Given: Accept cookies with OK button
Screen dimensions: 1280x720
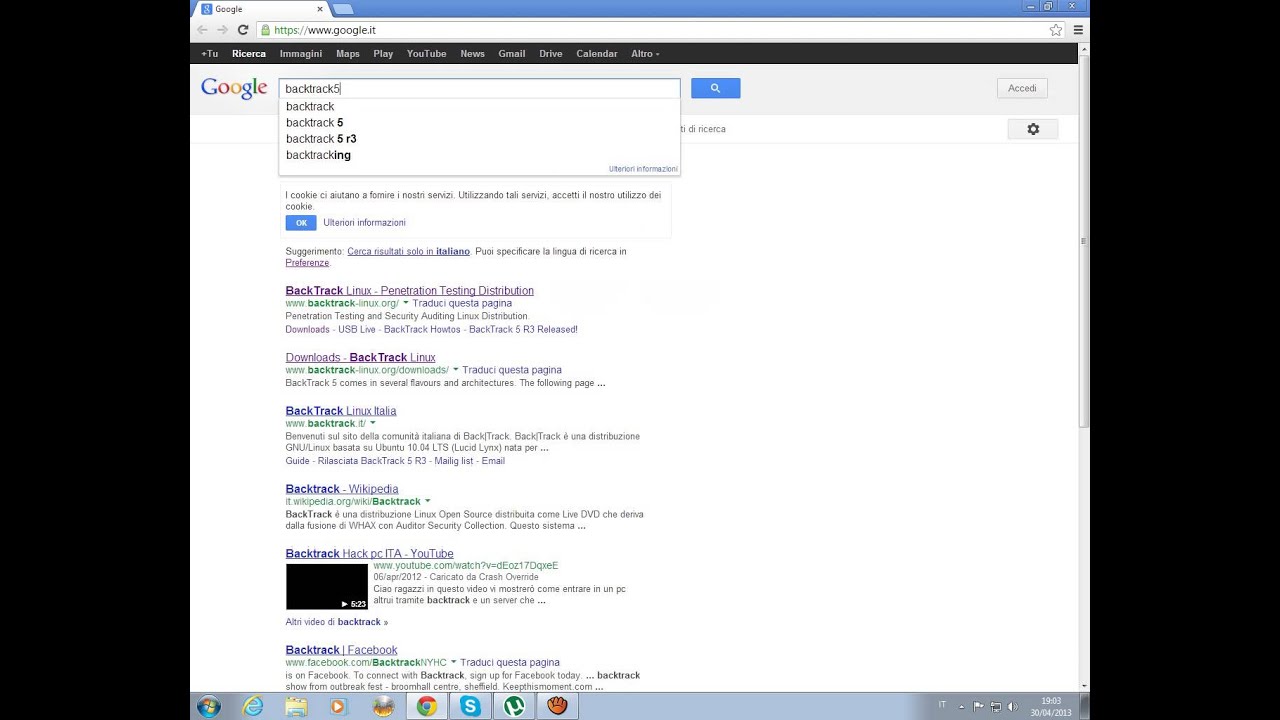Looking at the screenshot, I should click(301, 223).
